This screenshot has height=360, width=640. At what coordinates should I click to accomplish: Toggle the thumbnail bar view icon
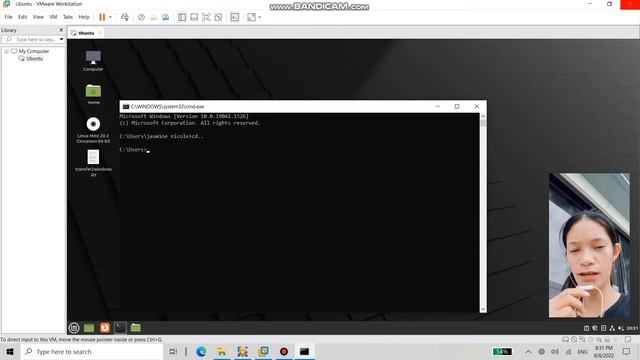(194, 17)
